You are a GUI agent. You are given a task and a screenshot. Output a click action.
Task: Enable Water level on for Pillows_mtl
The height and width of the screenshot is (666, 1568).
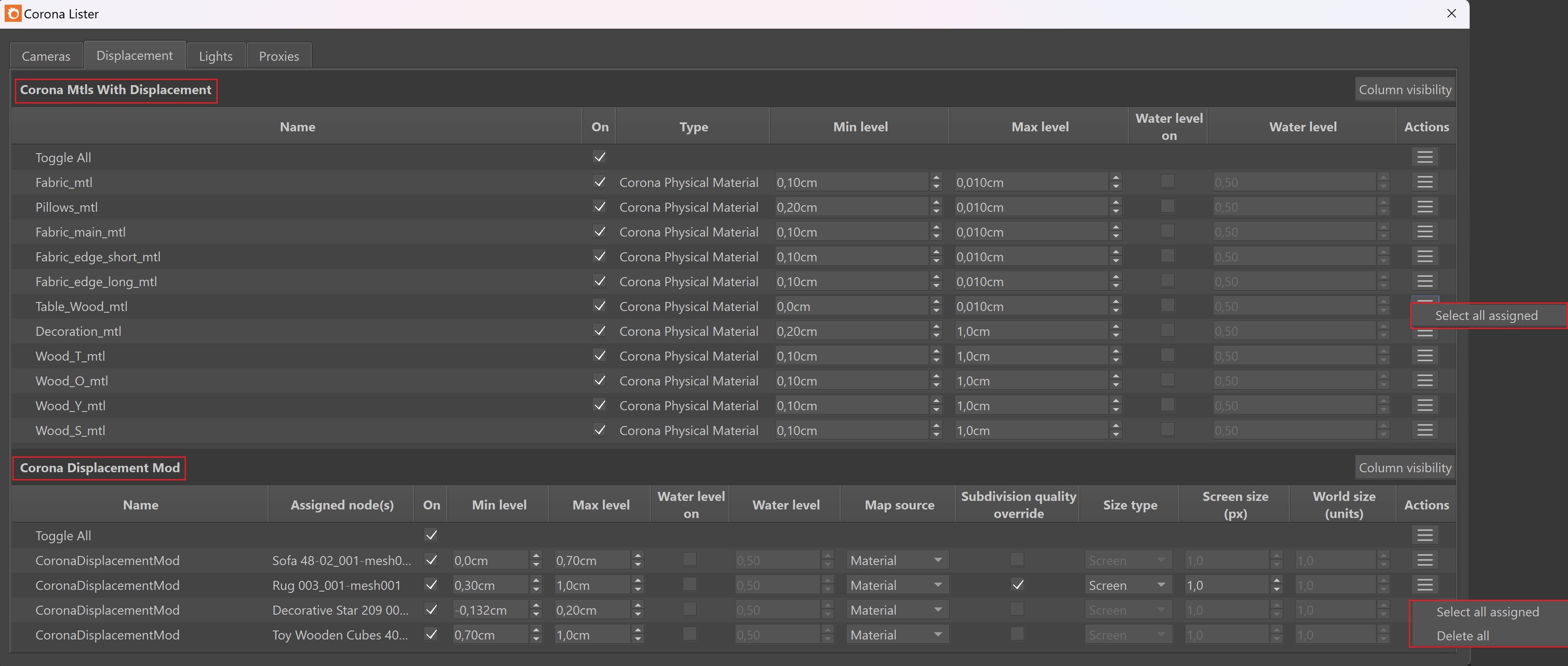tap(1167, 206)
